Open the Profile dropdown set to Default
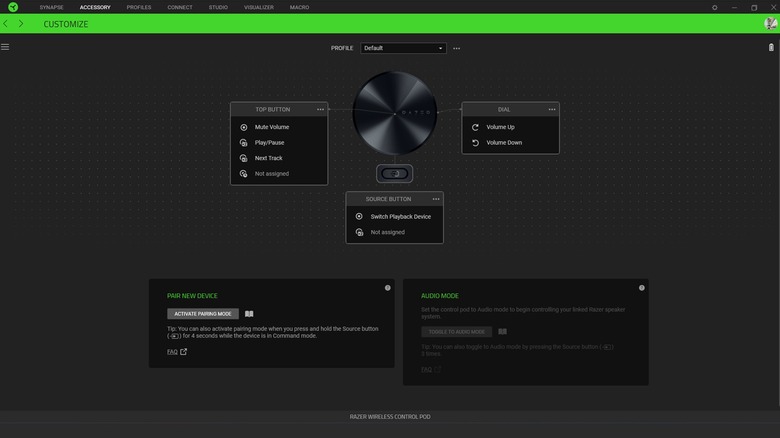Viewport: 780px width, 438px height. point(403,48)
